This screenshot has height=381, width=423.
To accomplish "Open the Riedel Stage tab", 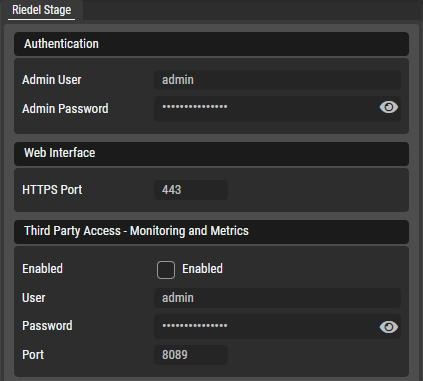I will tap(41, 10).
